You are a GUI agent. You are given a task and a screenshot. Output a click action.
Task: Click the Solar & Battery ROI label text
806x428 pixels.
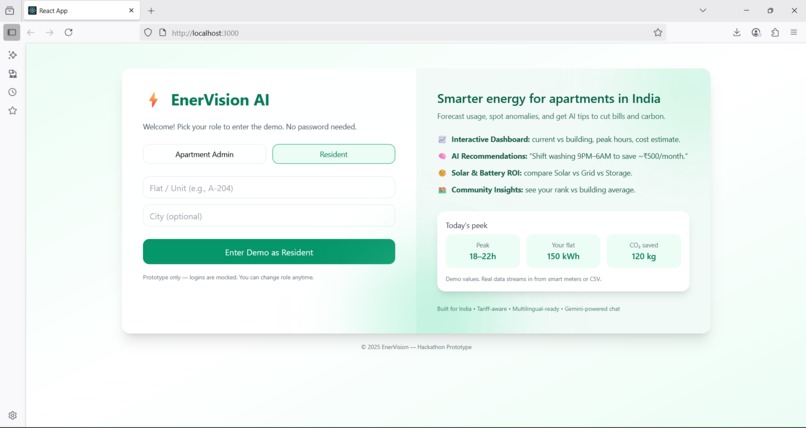486,173
